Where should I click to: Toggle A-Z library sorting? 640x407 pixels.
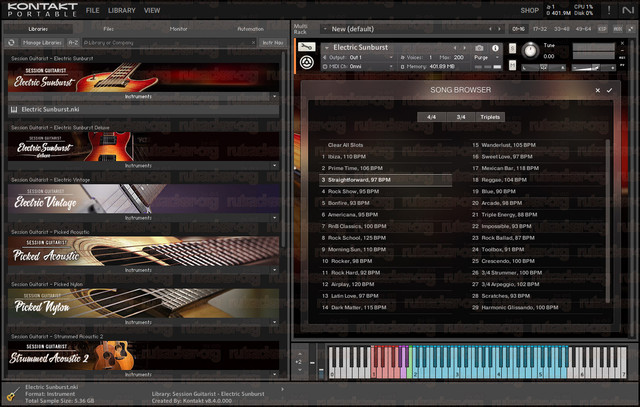tap(73, 42)
